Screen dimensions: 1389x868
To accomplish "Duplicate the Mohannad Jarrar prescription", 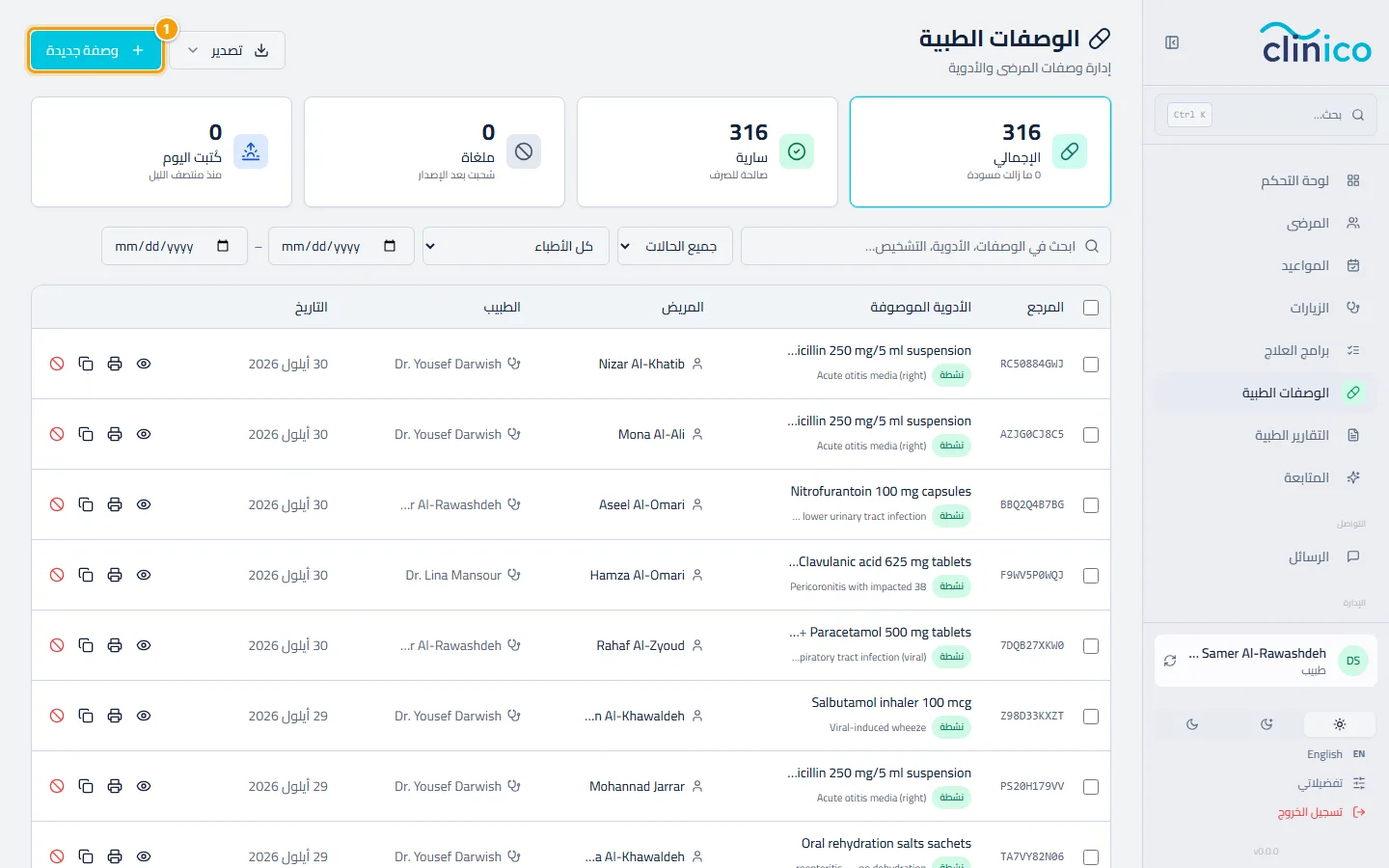I will pyautogui.click(x=86, y=786).
